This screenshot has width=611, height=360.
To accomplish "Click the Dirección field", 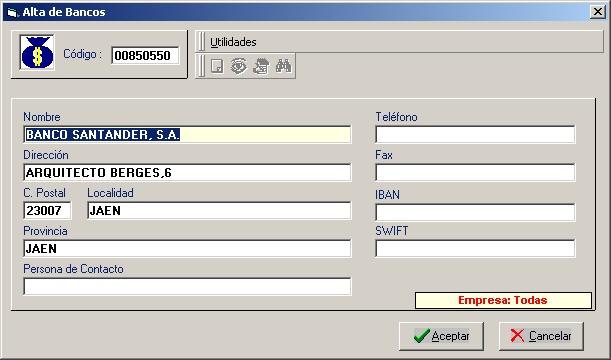I will pyautogui.click(x=187, y=173).
